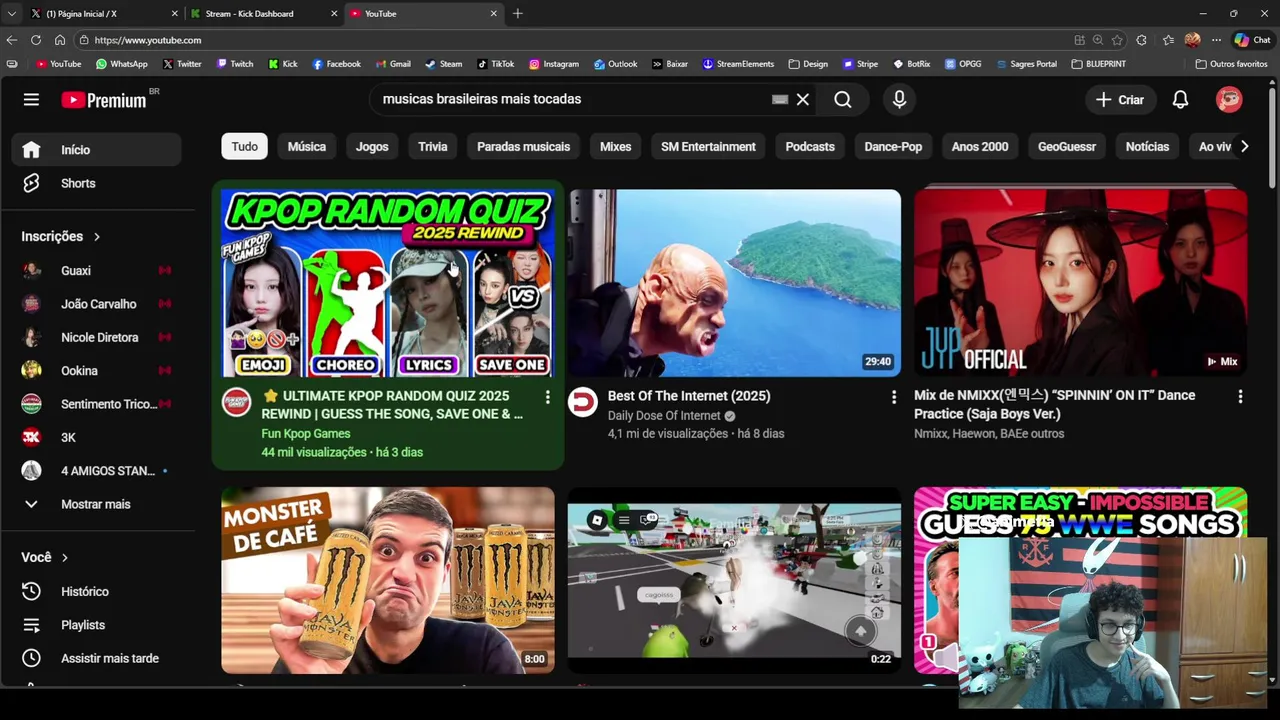Go back with the browser back arrow

tap(12, 40)
